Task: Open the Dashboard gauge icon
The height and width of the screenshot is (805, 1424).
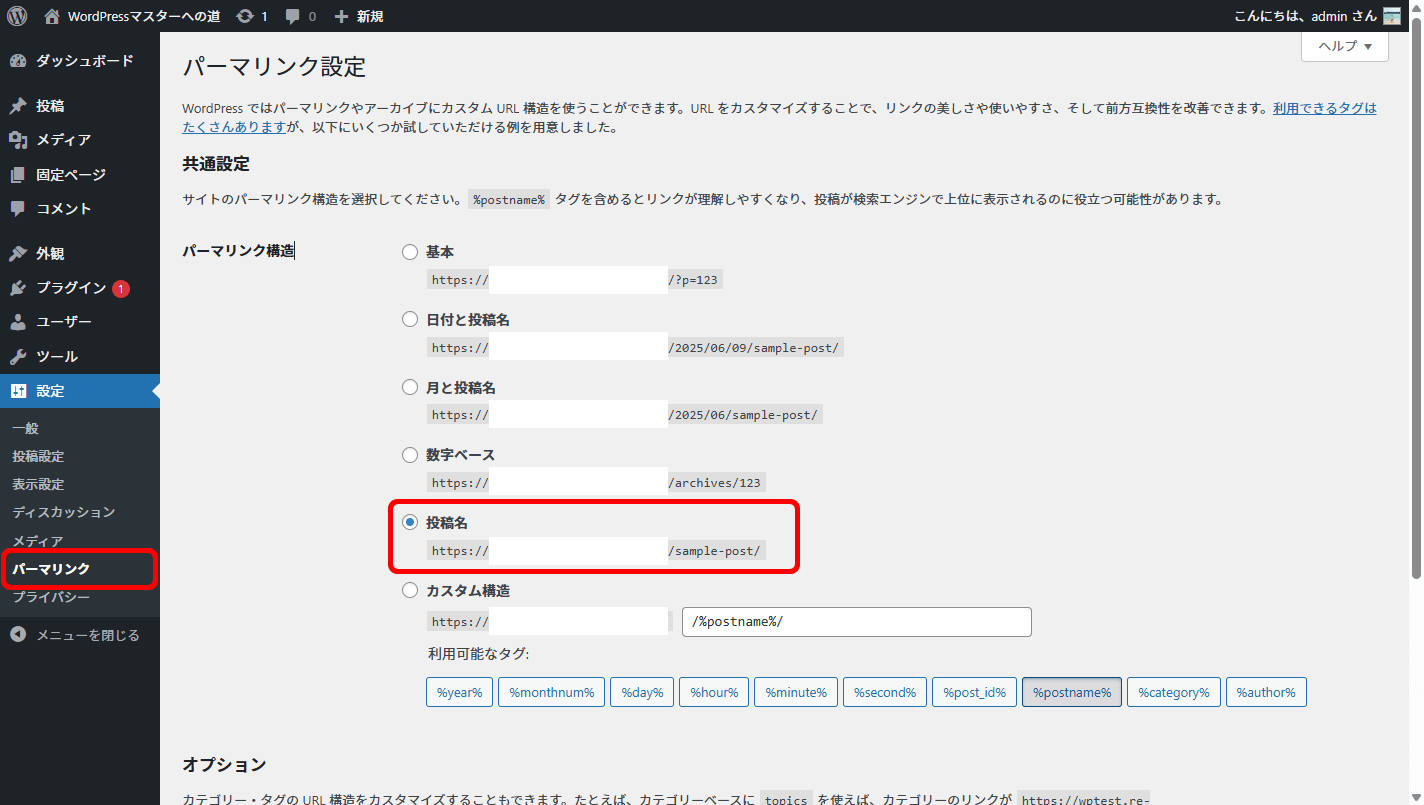Action: 18,61
